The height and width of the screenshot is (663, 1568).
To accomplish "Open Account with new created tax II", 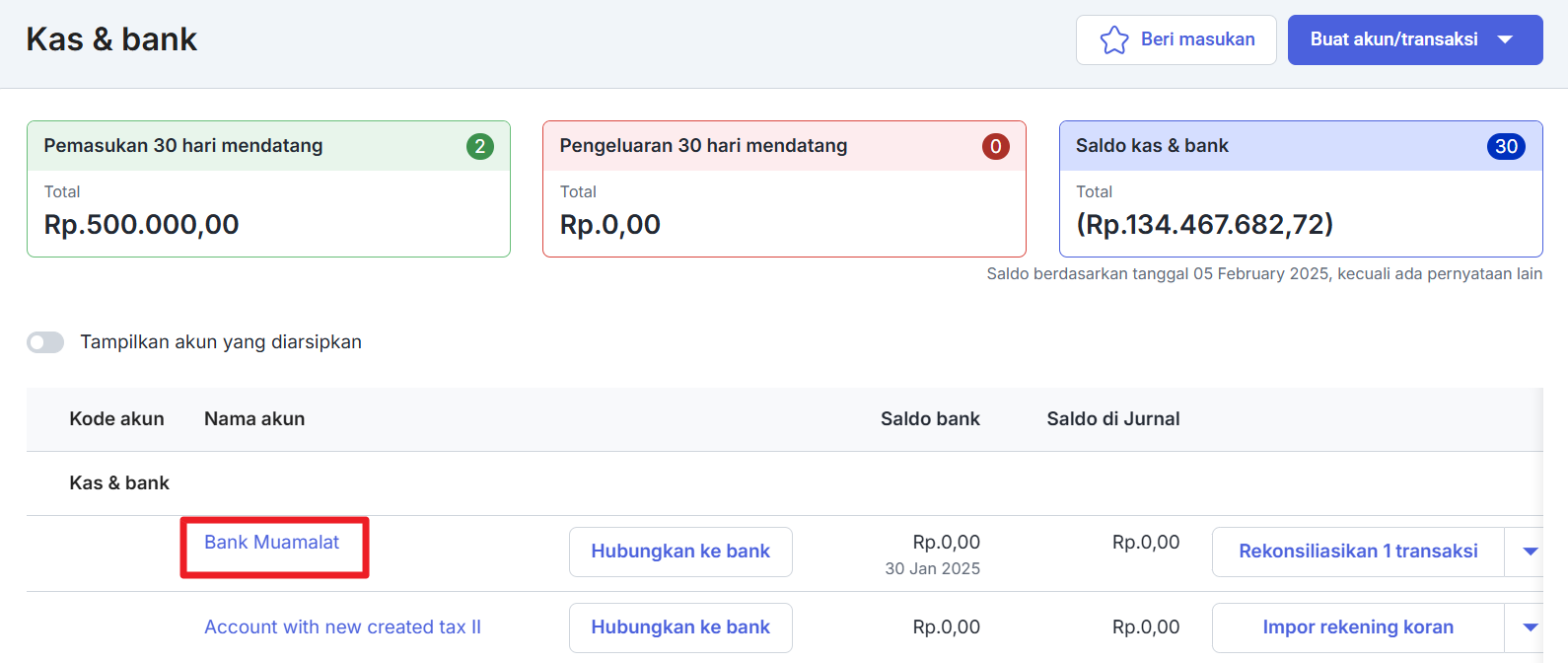I will 342,626.
